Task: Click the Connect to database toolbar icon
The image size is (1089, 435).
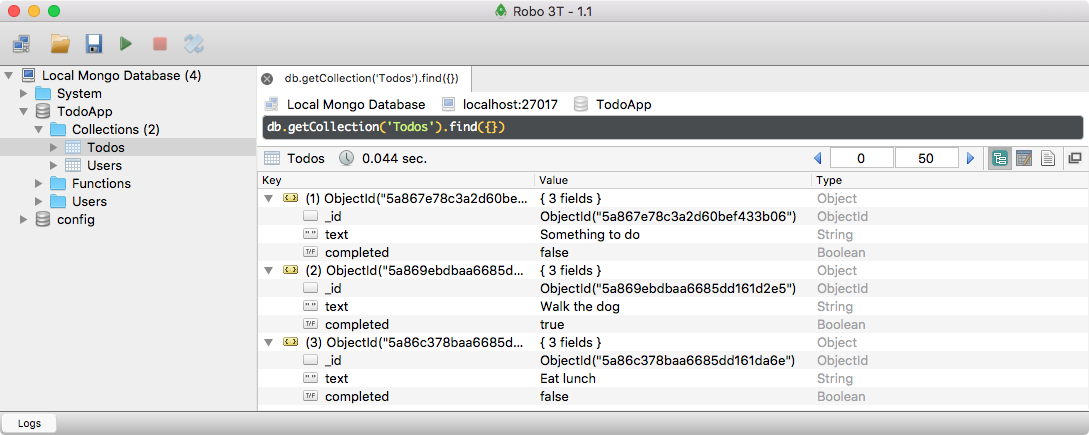Action: 21,43
